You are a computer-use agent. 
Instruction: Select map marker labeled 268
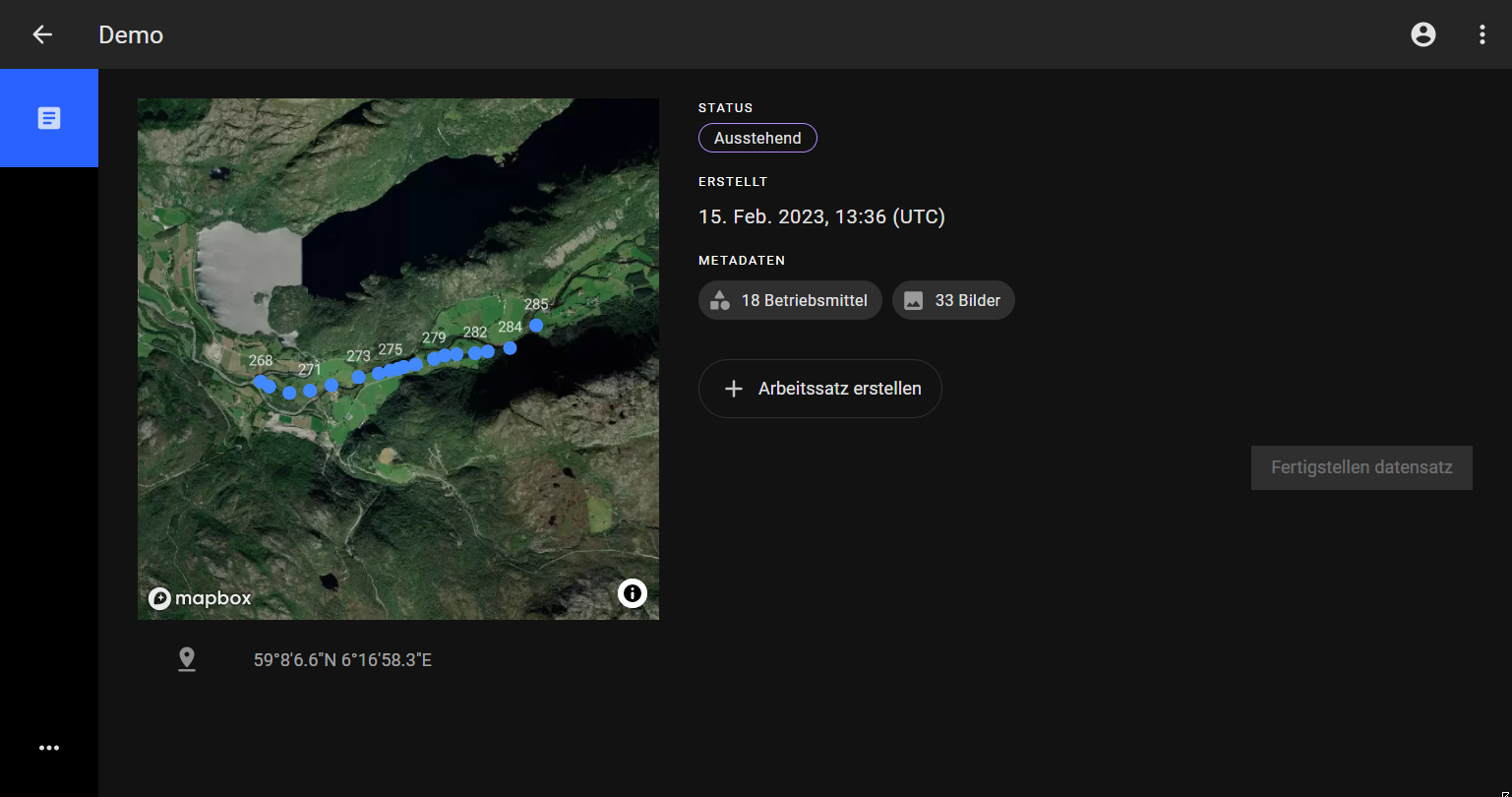tap(260, 381)
